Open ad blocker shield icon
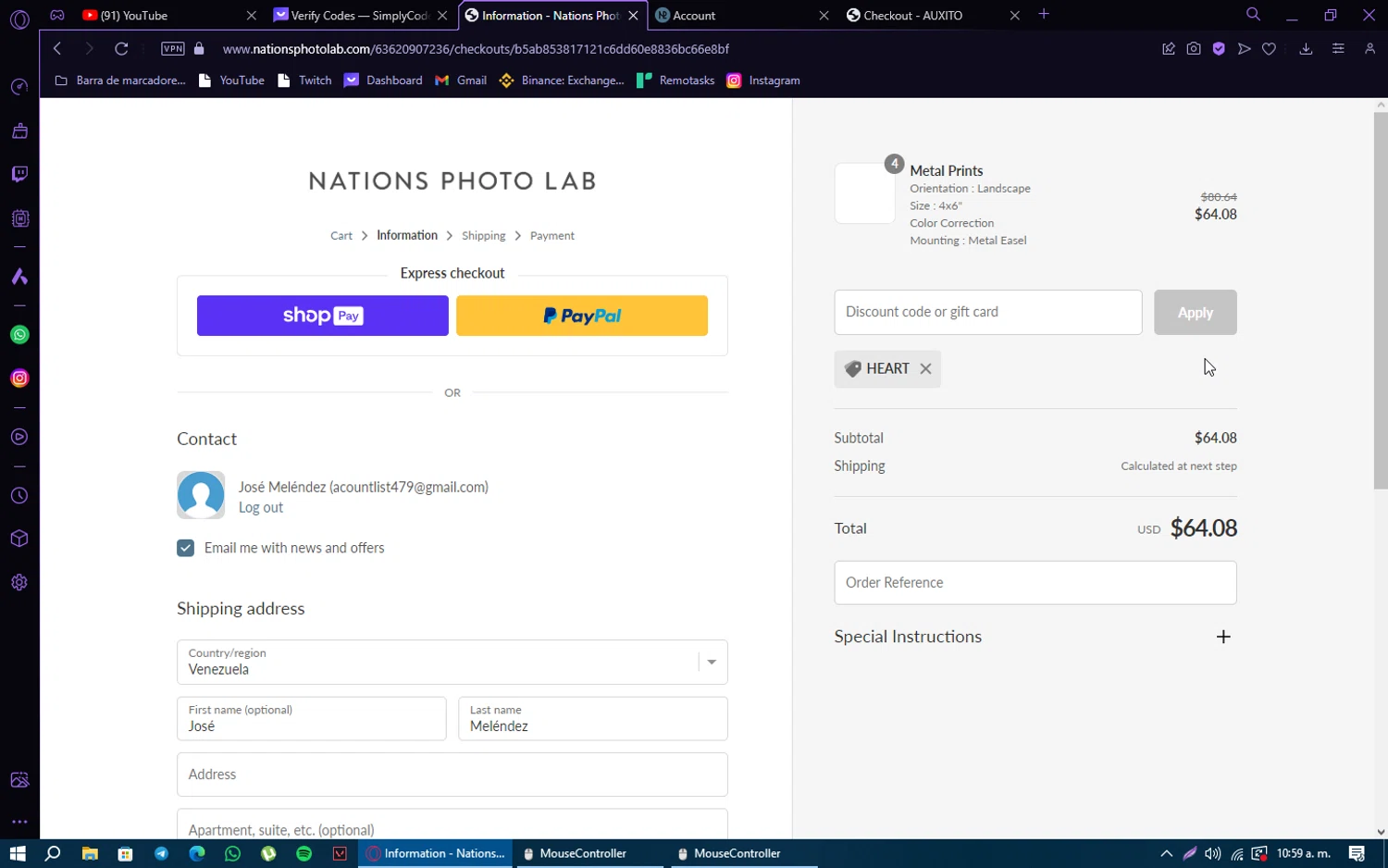This screenshot has height=868, width=1388. (x=1219, y=49)
